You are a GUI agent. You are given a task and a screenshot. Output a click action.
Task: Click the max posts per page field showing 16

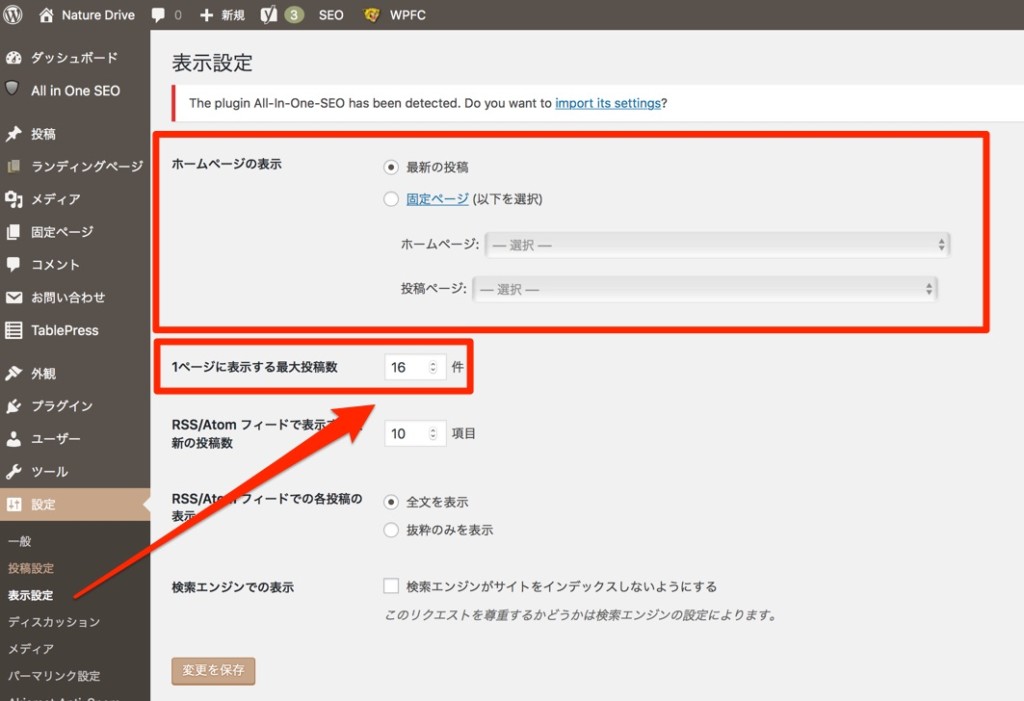click(415, 367)
